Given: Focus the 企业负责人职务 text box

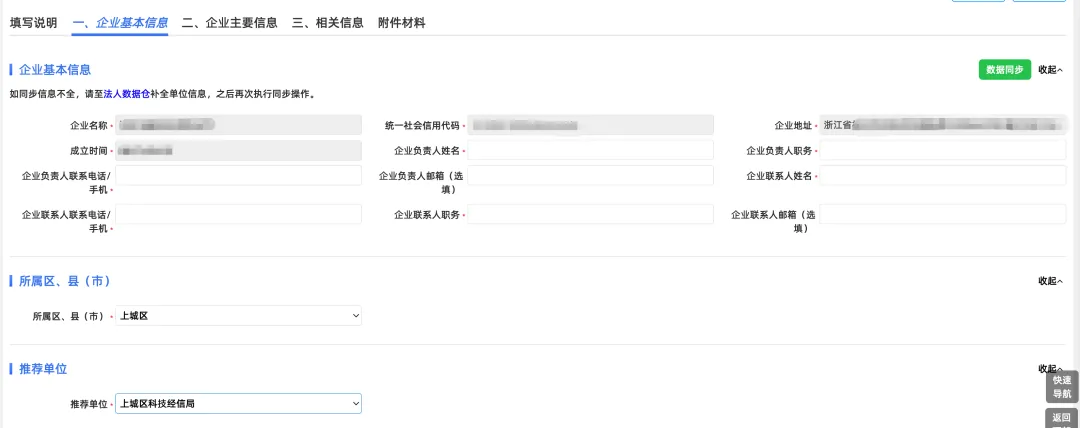Looking at the screenshot, I should 942,150.
